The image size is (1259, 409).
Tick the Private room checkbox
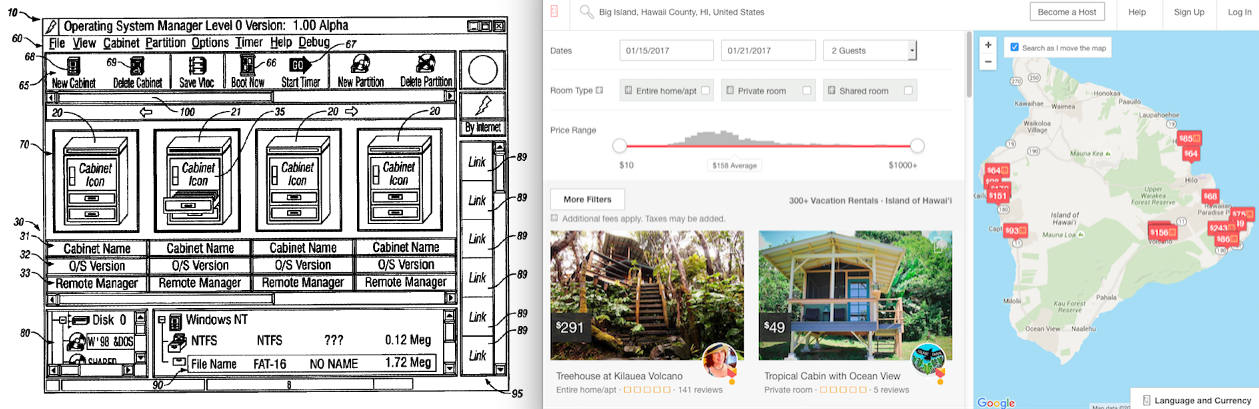(807, 91)
